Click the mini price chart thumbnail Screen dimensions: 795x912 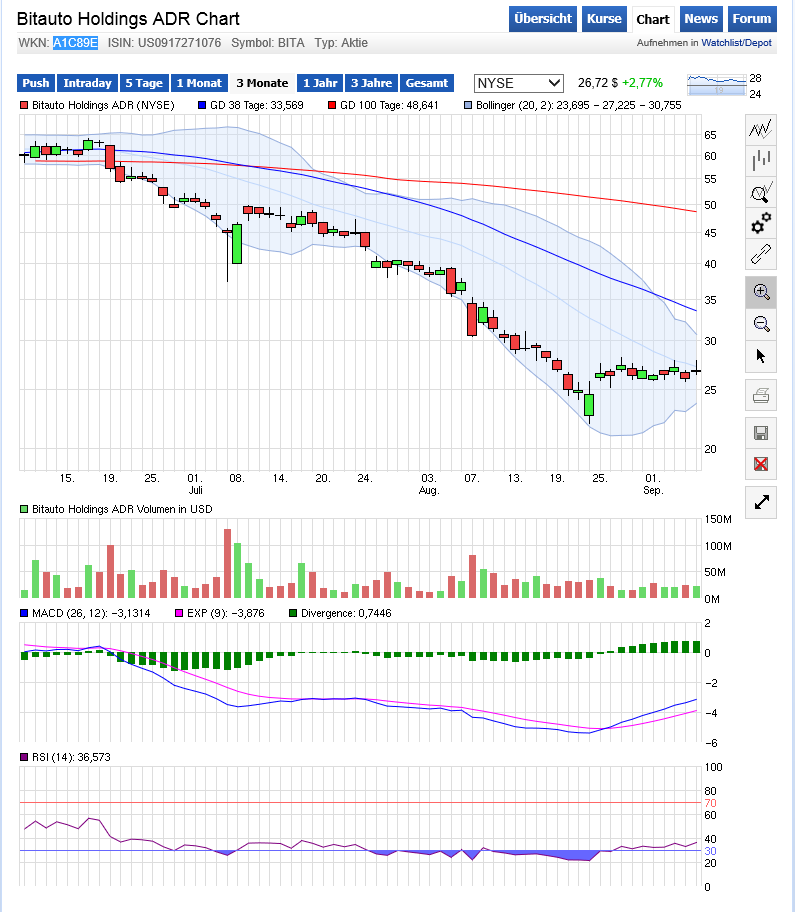716,85
